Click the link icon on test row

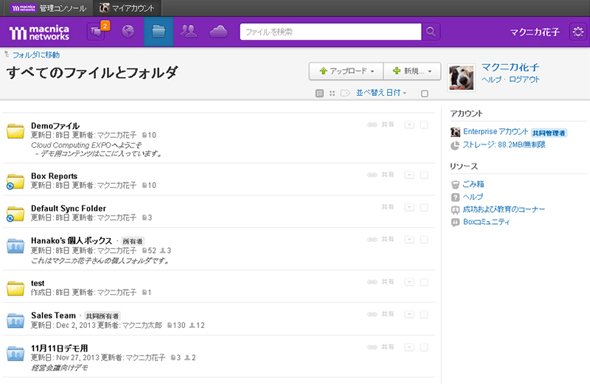tap(372, 282)
